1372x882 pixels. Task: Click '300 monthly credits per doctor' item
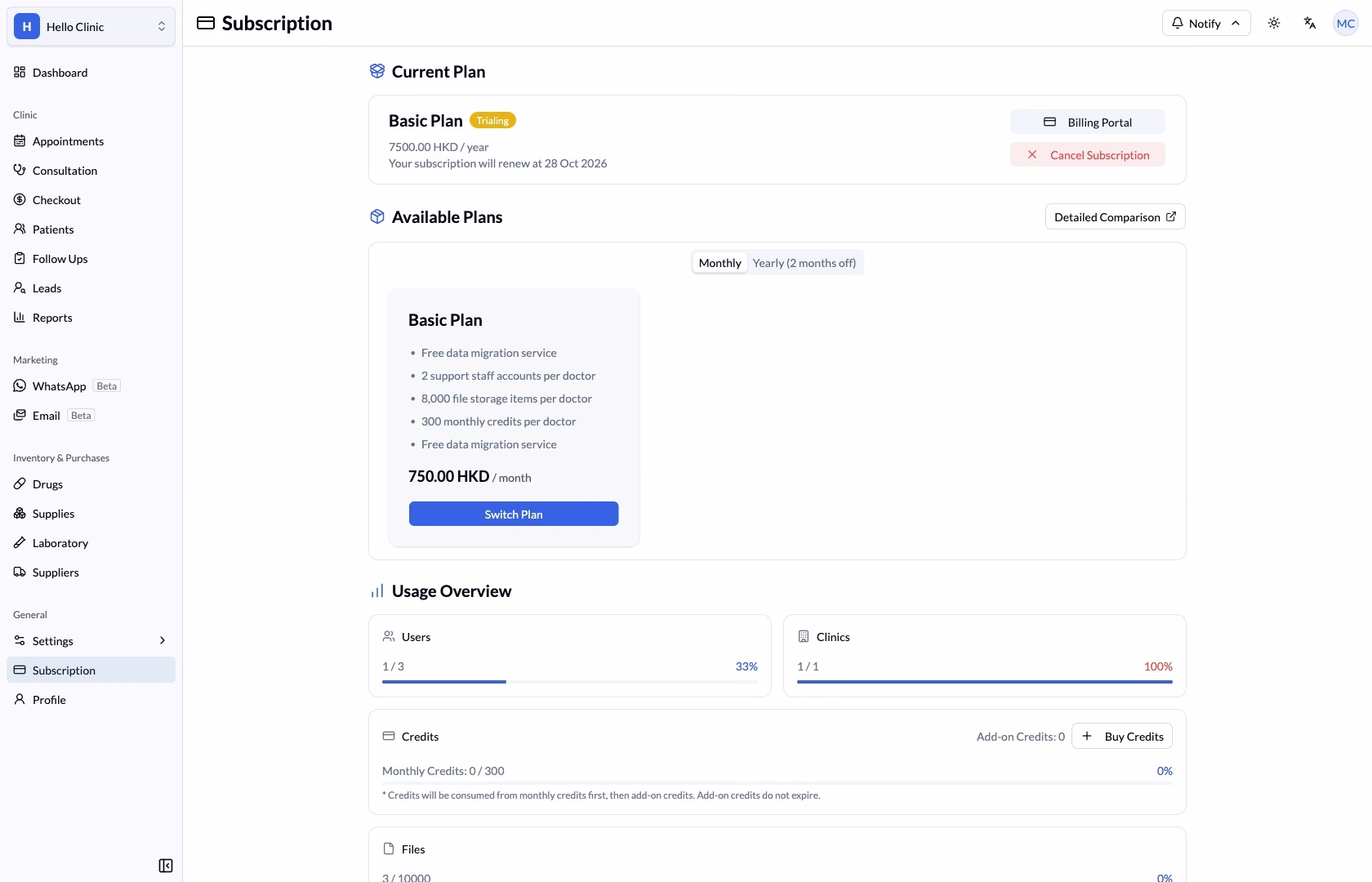pos(498,422)
